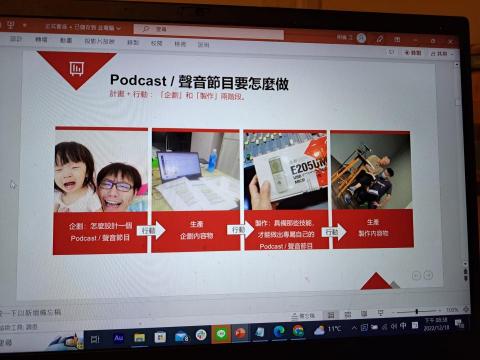Image resolution: width=480 pixels, height=360 pixels.
Task: Select the photo of two people recording
Action: pyautogui.click(x=371, y=171)
